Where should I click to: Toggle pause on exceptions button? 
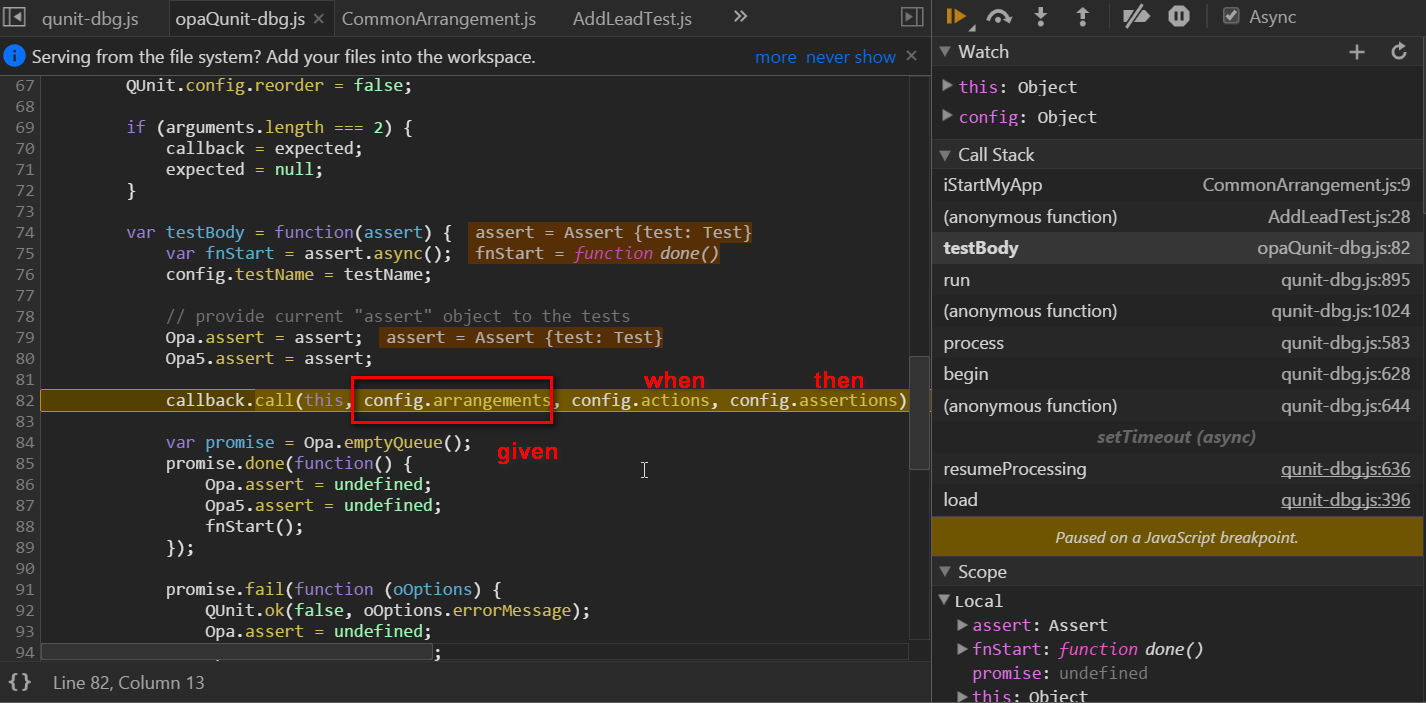coord(1179,16)
